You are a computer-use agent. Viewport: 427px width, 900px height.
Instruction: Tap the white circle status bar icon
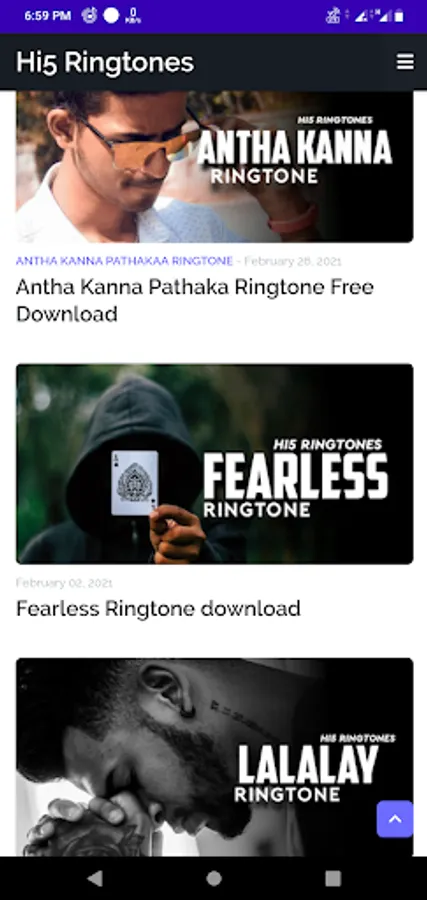pyautogui.click(x=111, y=15)
